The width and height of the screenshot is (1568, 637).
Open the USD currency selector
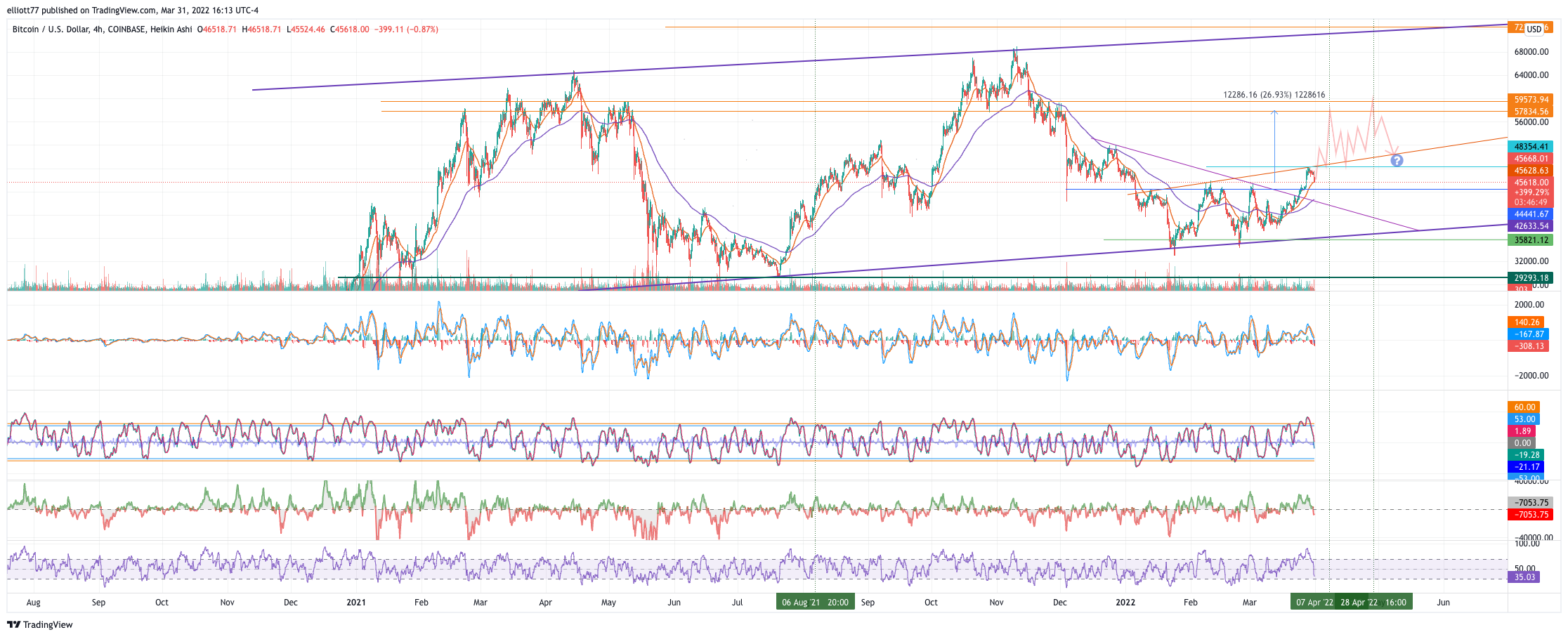1534,29
